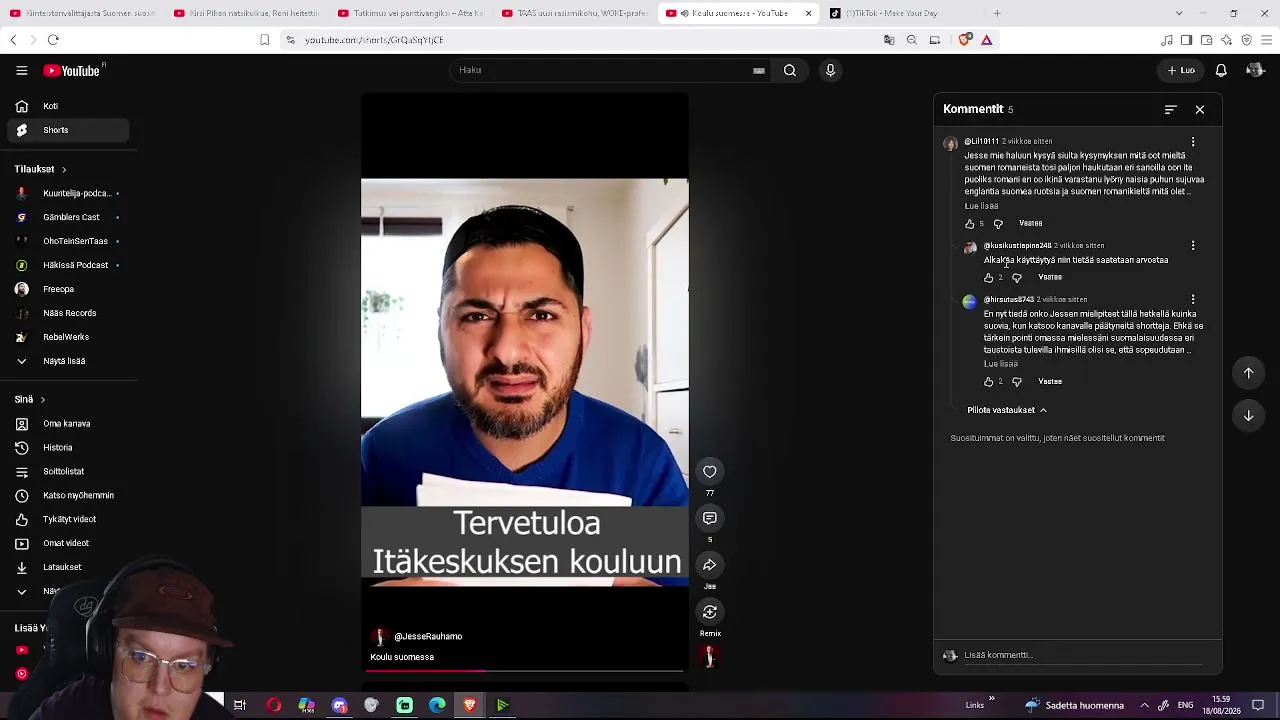Like the @hirsutus8743 reply

989,382
